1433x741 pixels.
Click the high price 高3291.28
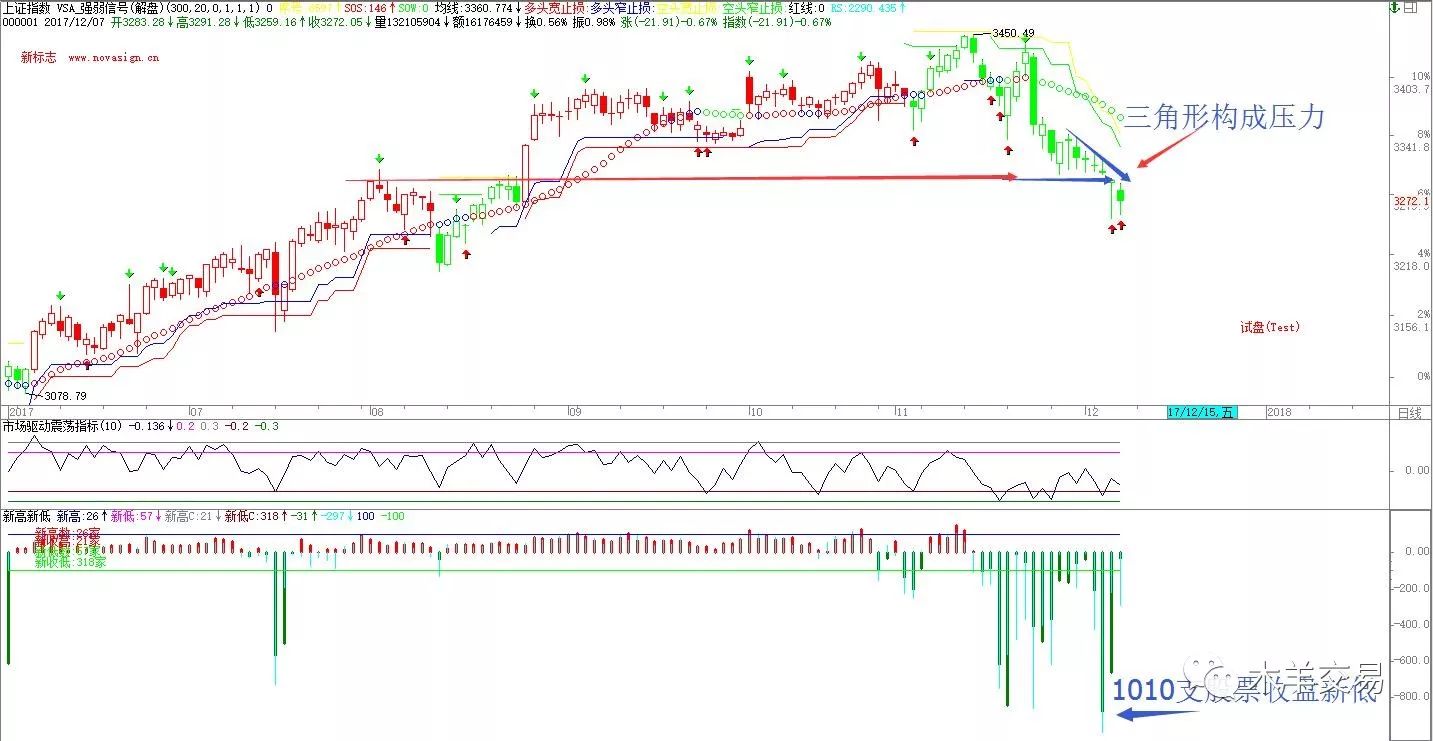point(204,21)
